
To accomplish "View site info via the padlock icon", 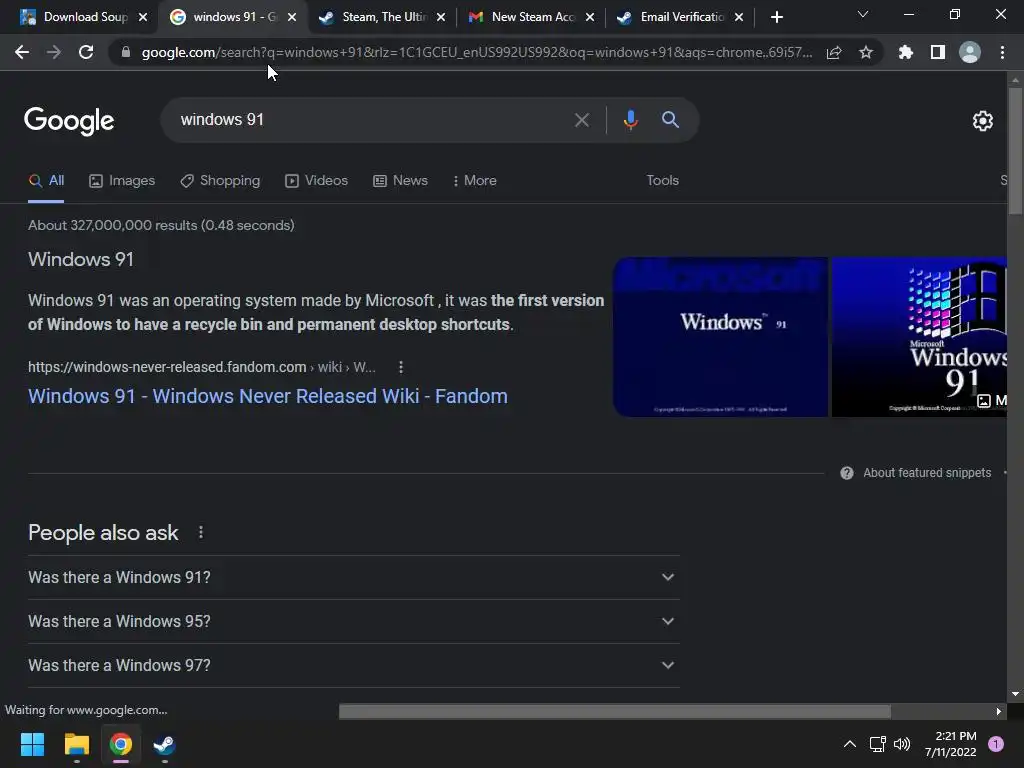I will [126, 52].
